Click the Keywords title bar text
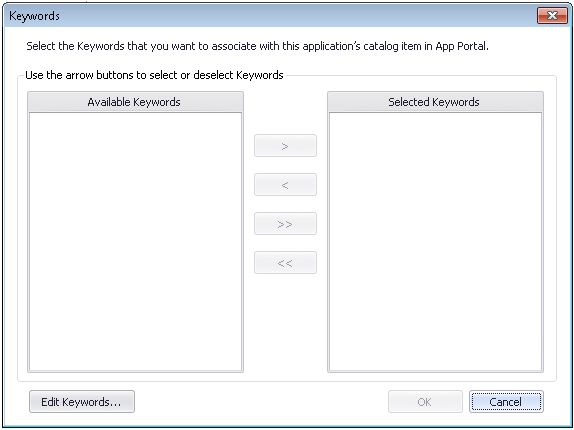 pos(34,16)
